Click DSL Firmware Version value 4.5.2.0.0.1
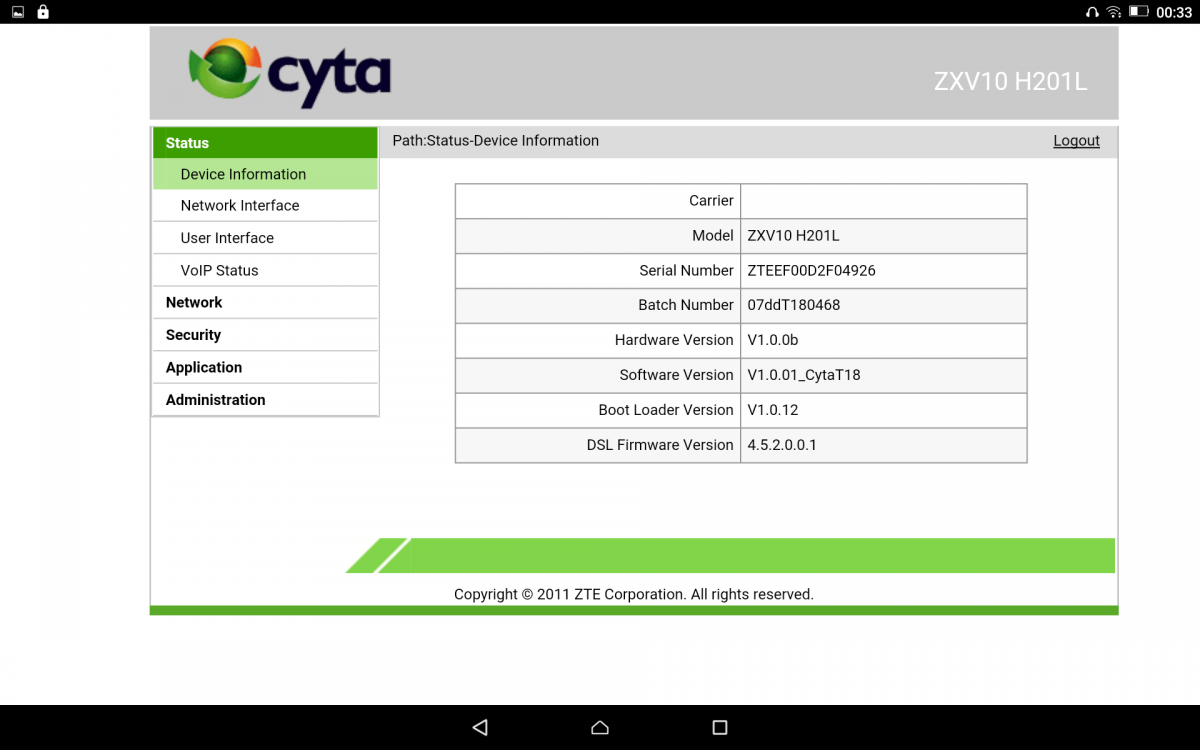1200x750 pixels. [781, 445]
